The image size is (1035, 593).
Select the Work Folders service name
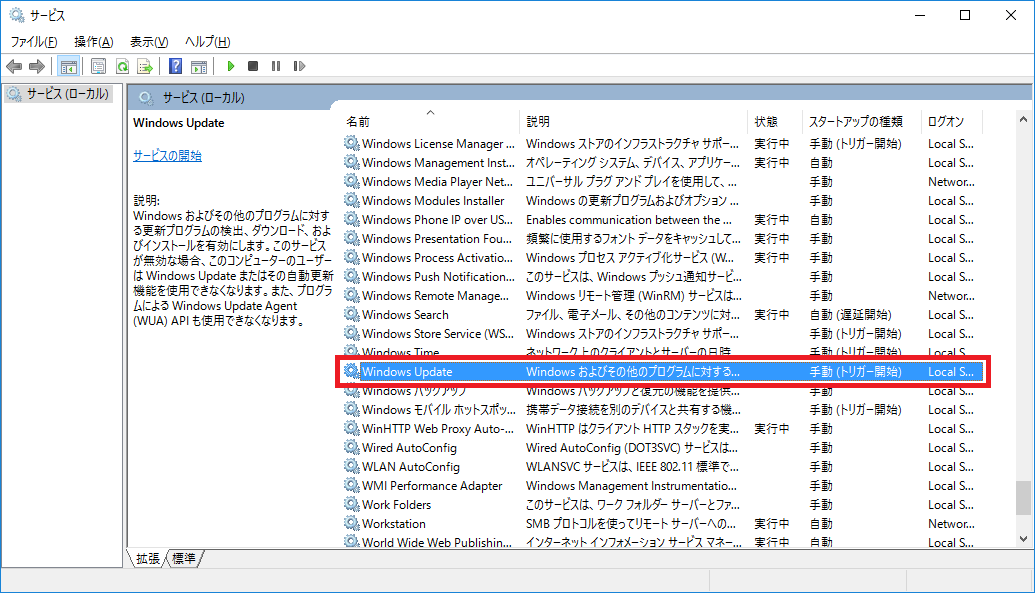click(396, 505)
